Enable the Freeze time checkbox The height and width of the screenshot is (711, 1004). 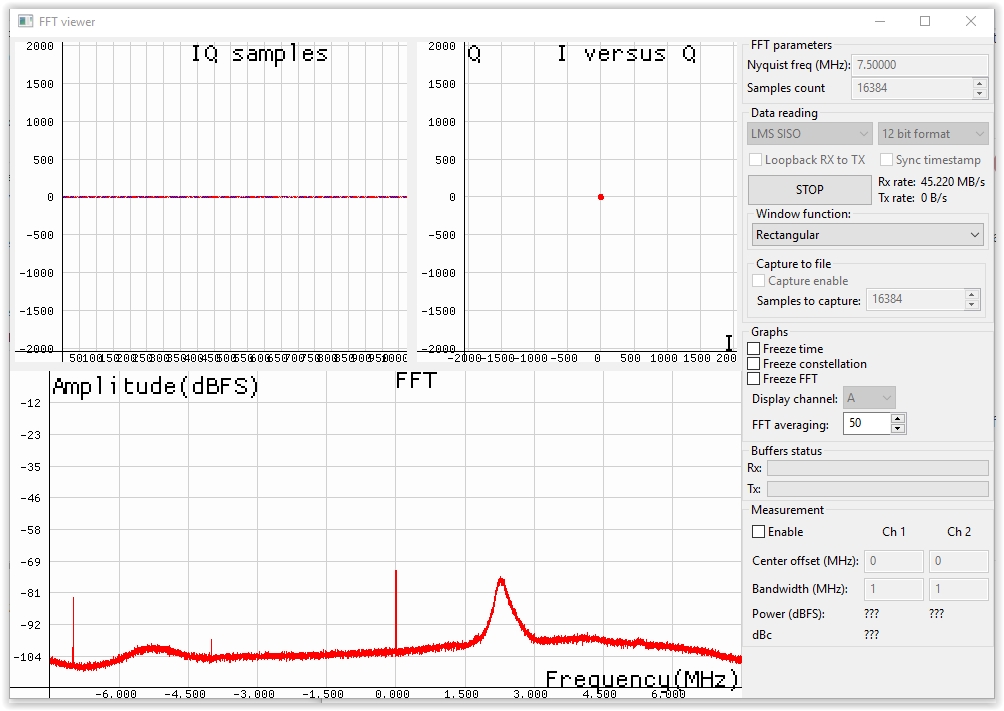(754, 349)
